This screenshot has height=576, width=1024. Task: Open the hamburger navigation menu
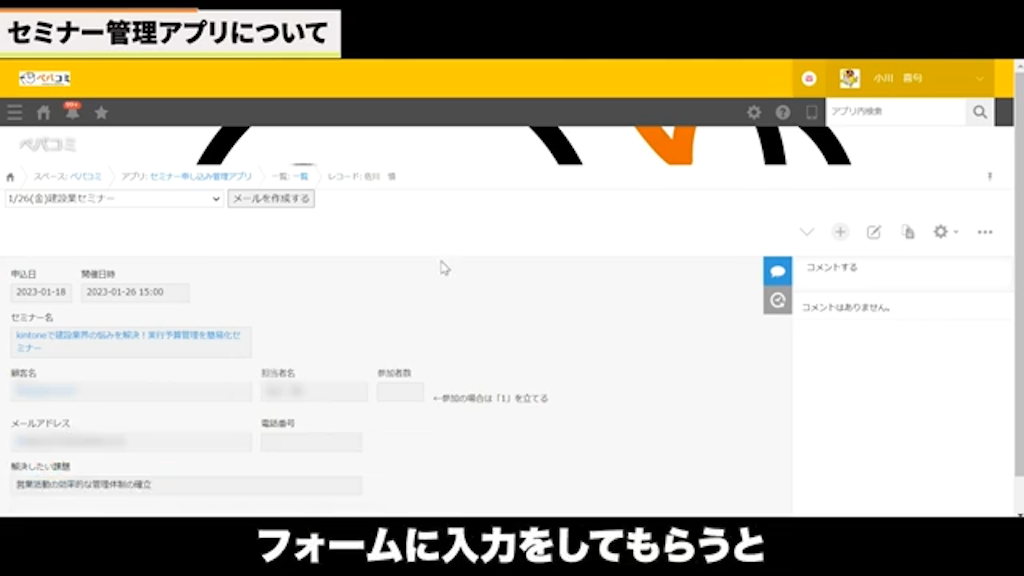[14, 112]
